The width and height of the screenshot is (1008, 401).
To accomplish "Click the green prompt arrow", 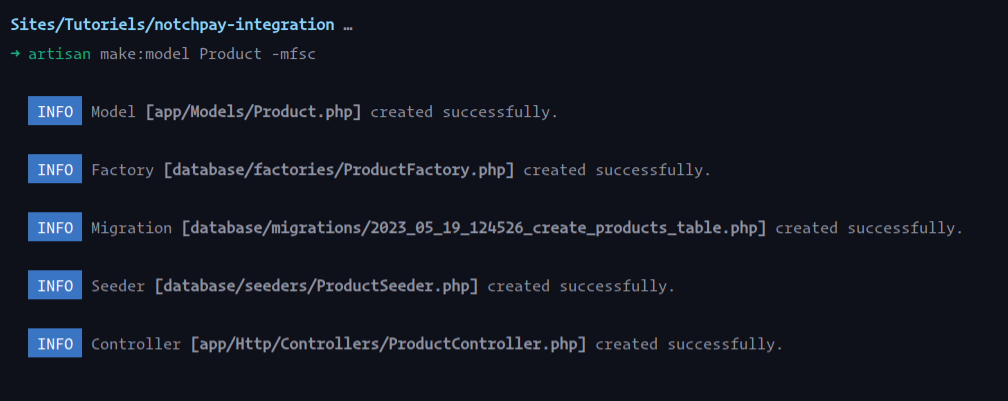I will click(x=16, y=53).
